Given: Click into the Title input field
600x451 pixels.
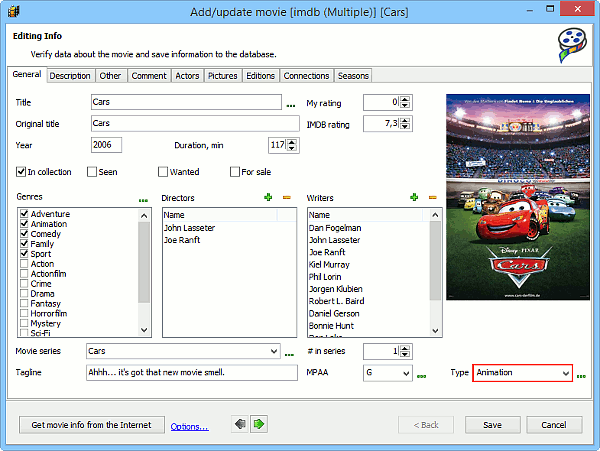Looking at the screenshot, I should pos(186,102).
